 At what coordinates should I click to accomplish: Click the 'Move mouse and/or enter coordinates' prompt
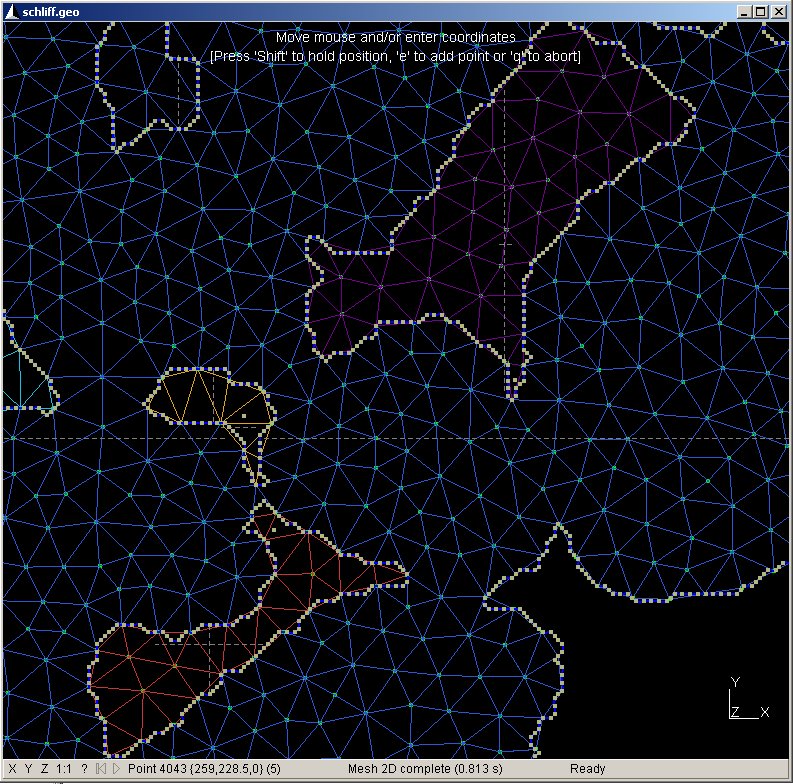[395, 37]
